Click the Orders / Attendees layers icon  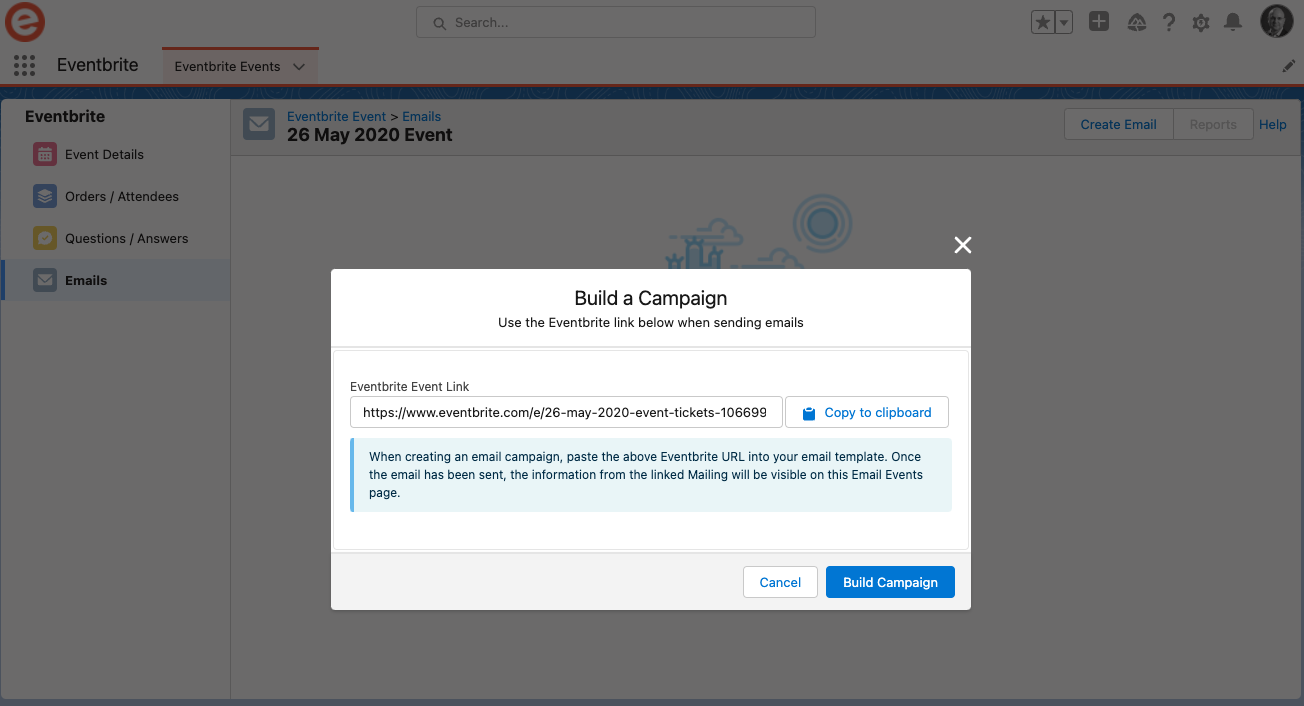tap(44, 196)
